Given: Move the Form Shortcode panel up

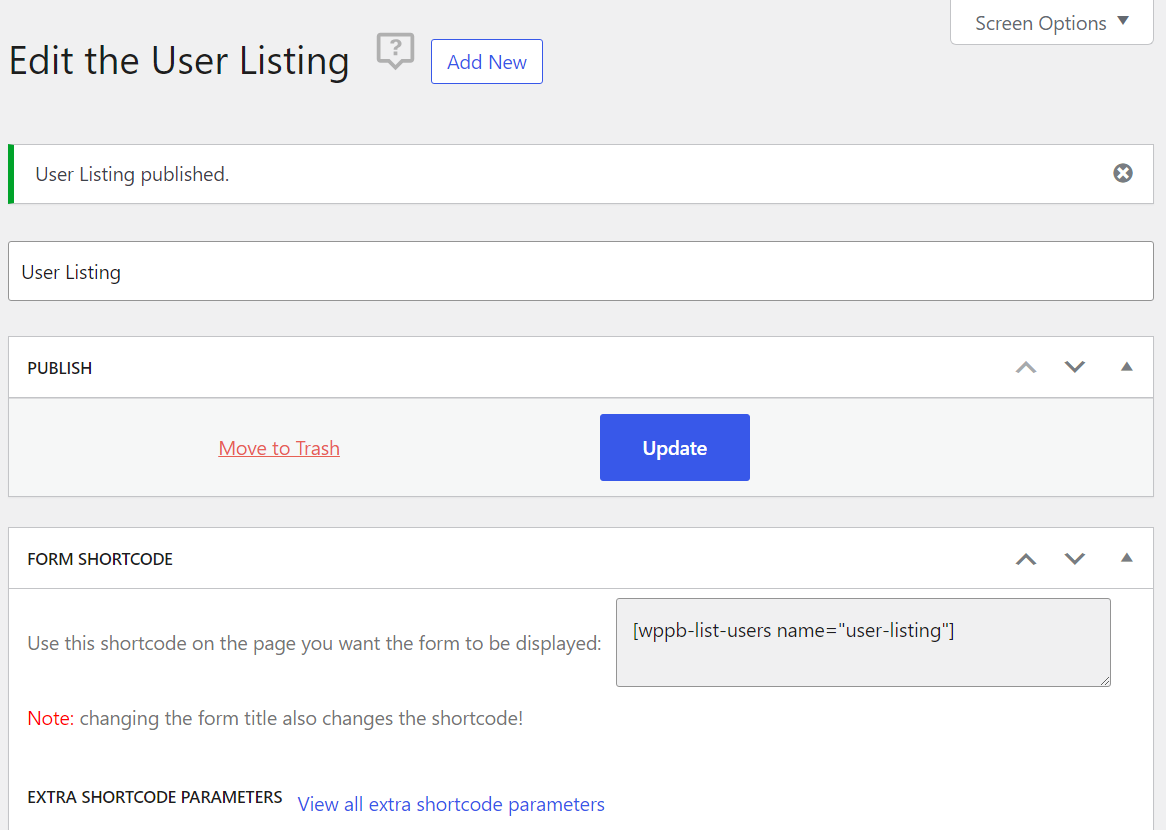Looking at the screenshot, I should click(1025, 559).
